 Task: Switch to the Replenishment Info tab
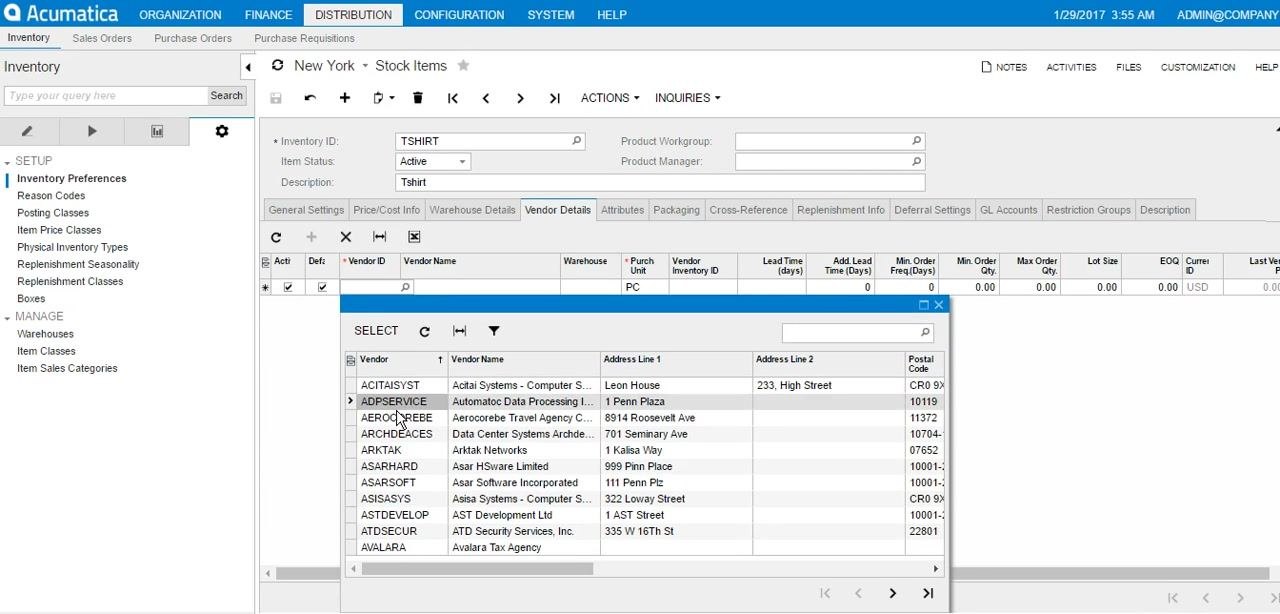click(841, 210)
